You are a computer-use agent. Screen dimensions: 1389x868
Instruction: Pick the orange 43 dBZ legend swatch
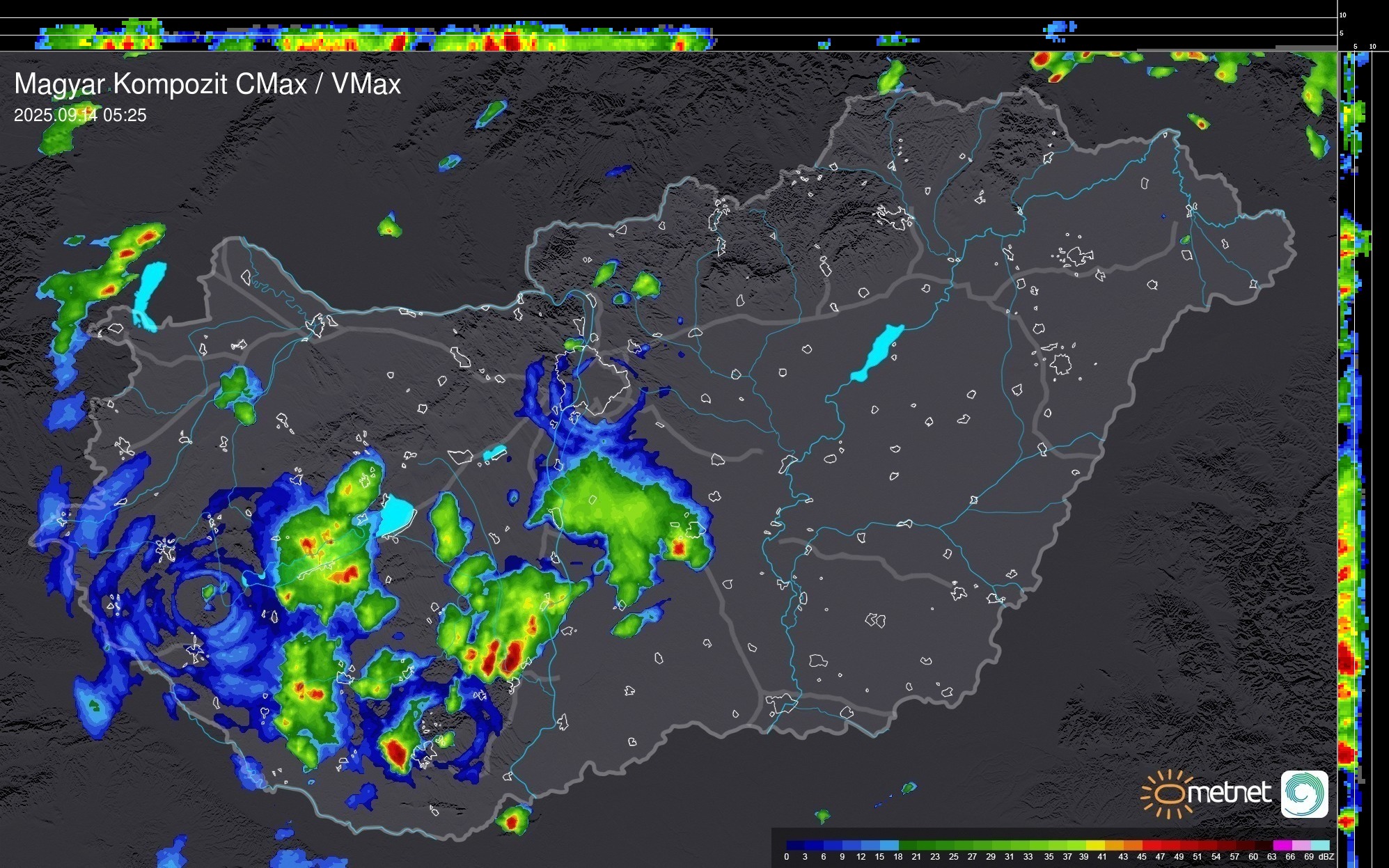[1133, 845]
